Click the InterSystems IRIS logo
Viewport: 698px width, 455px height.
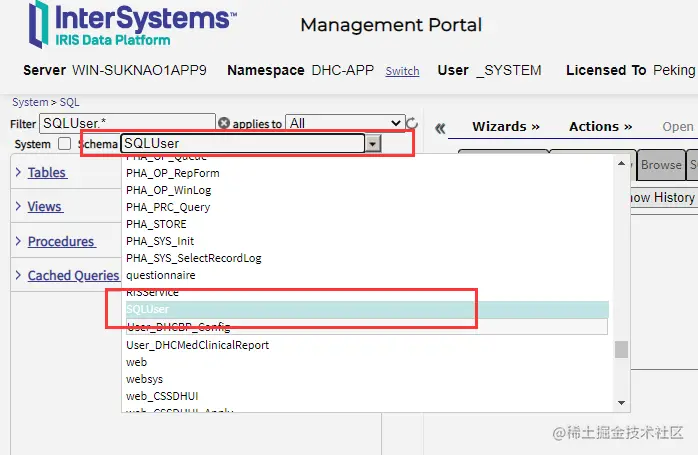click(x=132, y=24)
